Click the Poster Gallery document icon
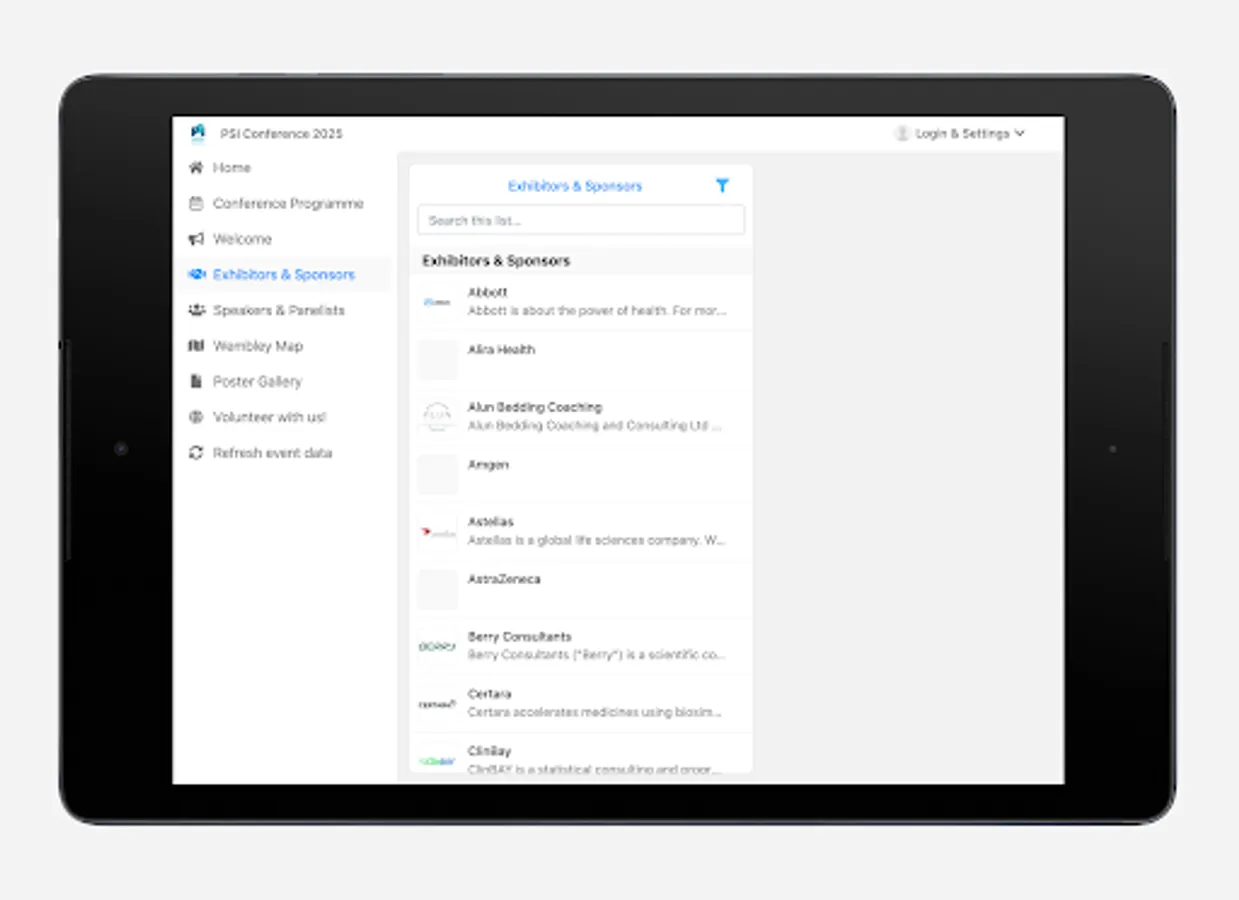Screen dimensions: 1239x900 pos(196,381)
